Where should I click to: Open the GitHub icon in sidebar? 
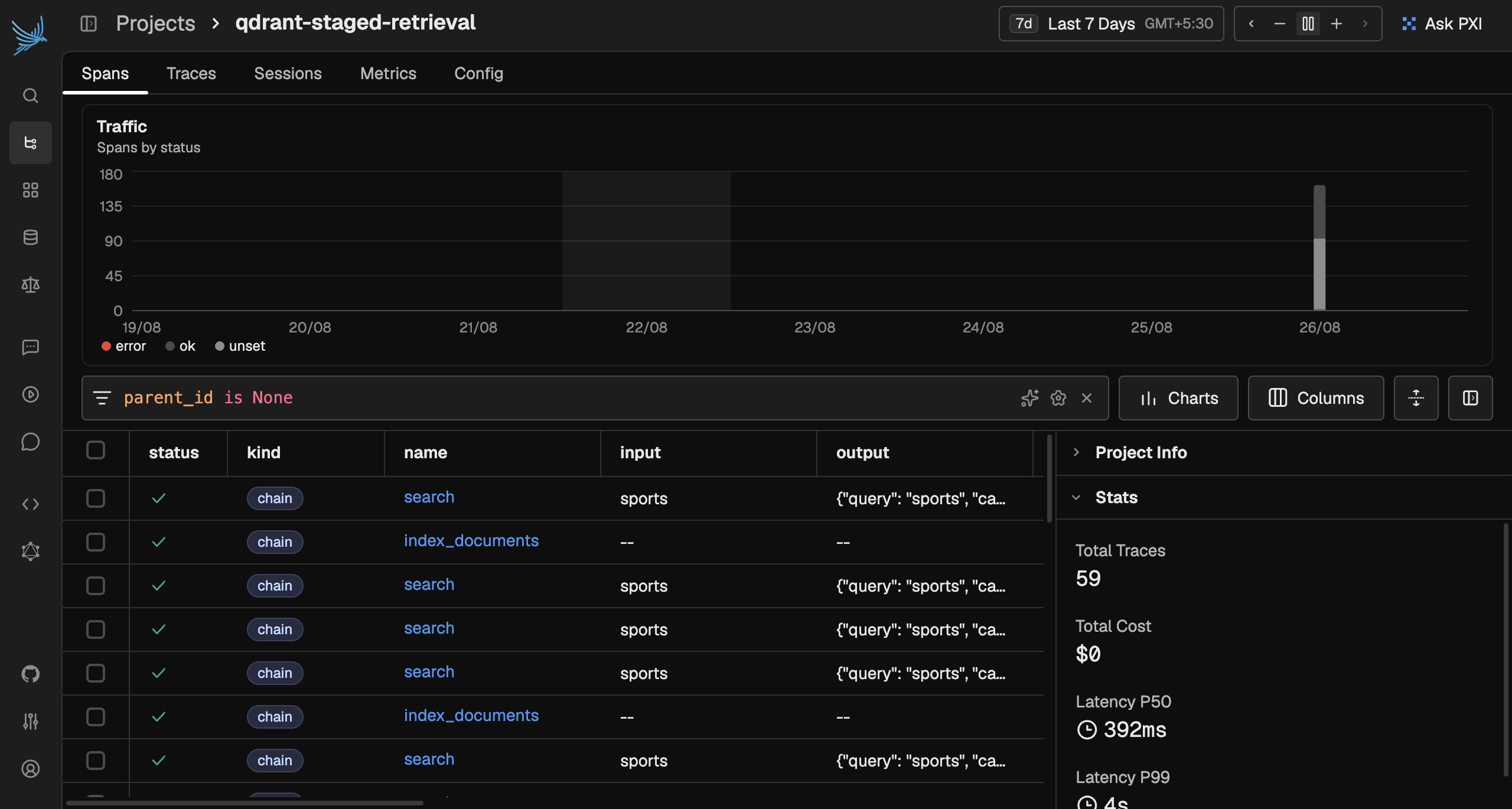(x=30, y=674)
